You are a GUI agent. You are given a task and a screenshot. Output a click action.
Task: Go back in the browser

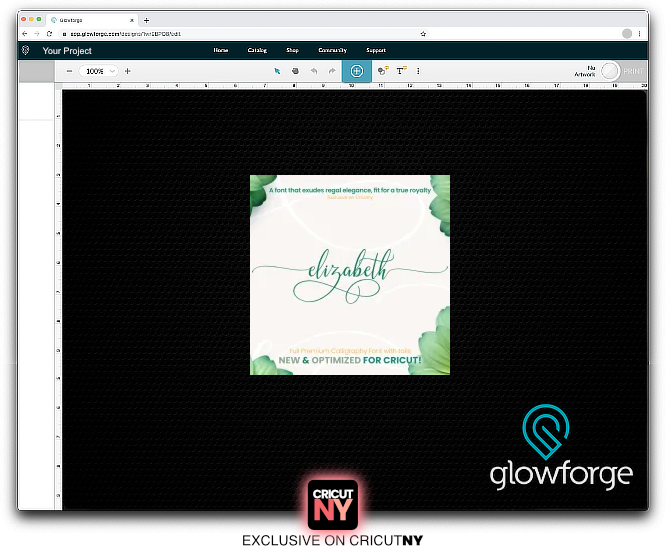tap(25, 34)
